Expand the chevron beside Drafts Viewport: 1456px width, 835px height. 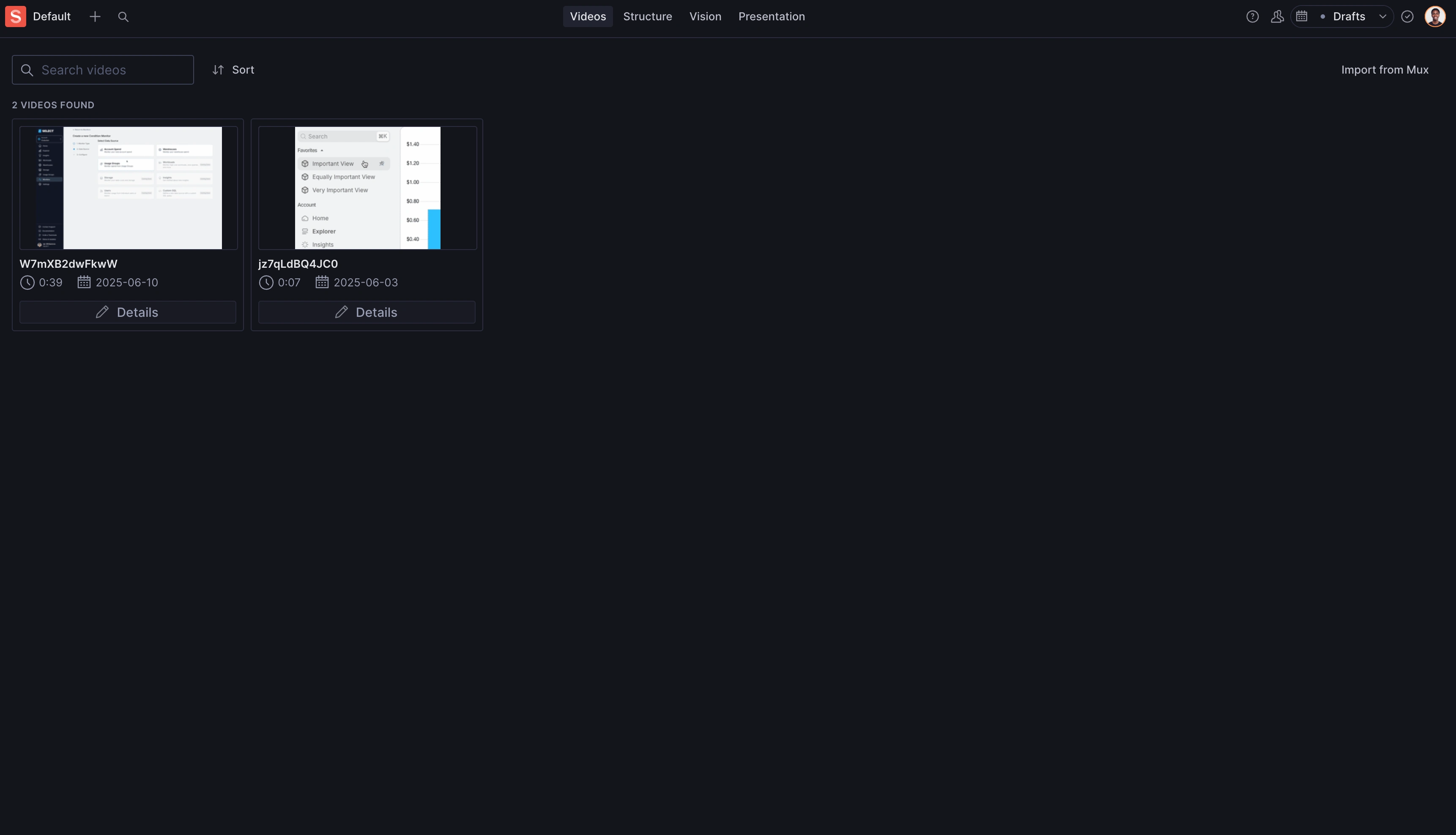[1384, 16]
